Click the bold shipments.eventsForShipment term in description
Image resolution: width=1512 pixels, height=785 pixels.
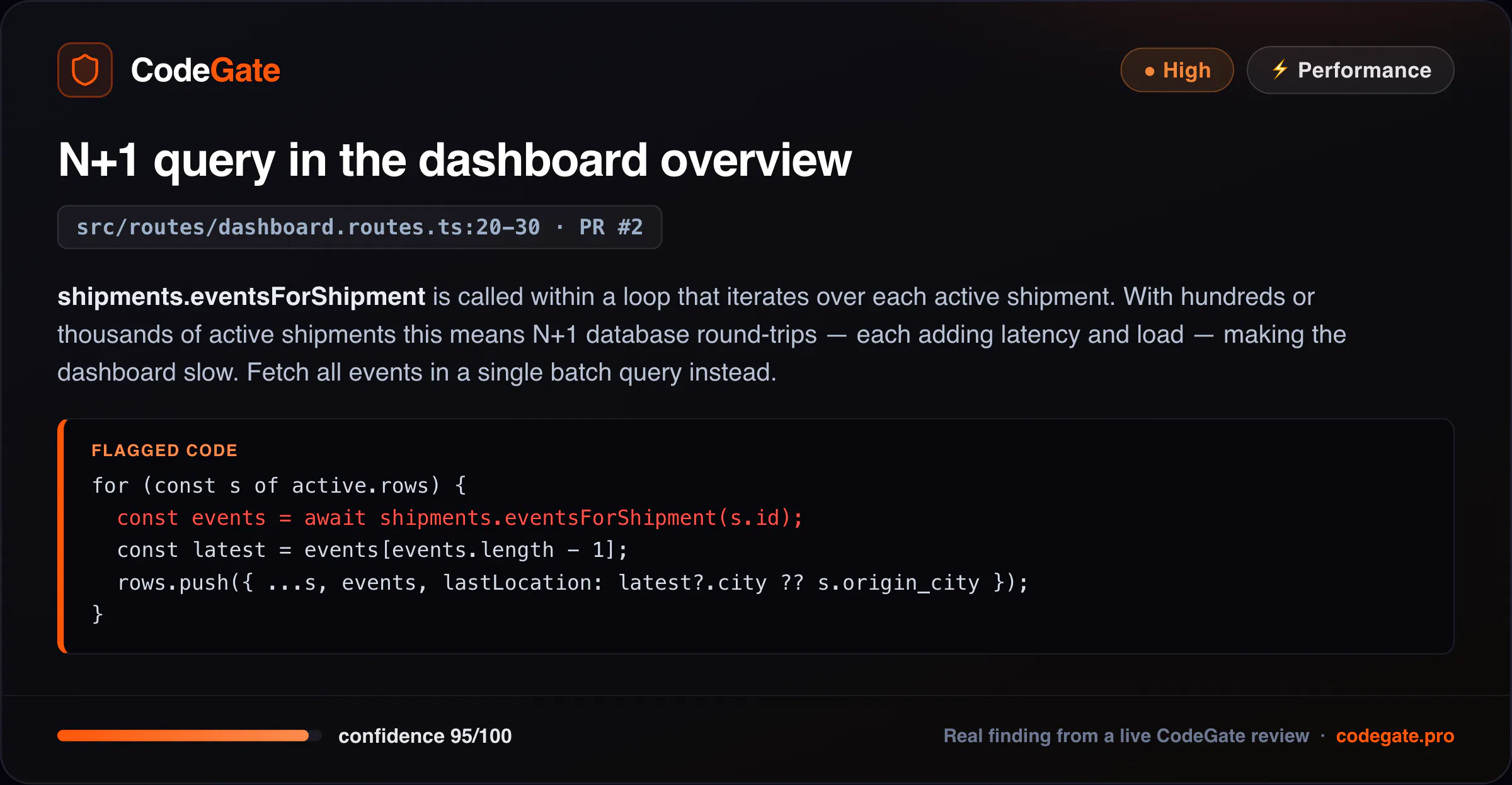coord(241,297)
